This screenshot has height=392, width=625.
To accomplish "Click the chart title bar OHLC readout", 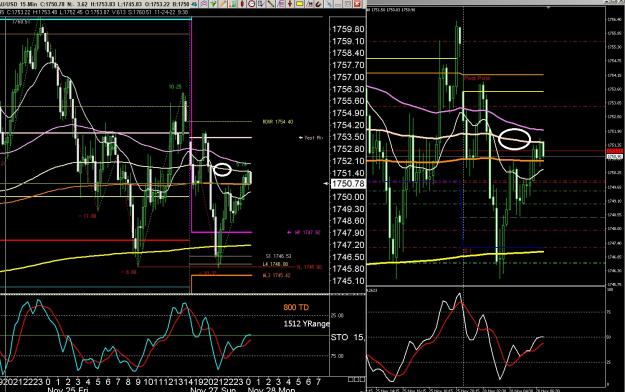I will (94, 5).
